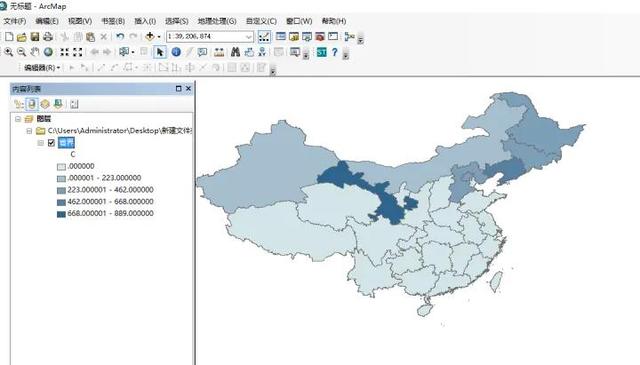Click the .000000 legend swatch
Screen dimensions: 640x365
(61, 167)
